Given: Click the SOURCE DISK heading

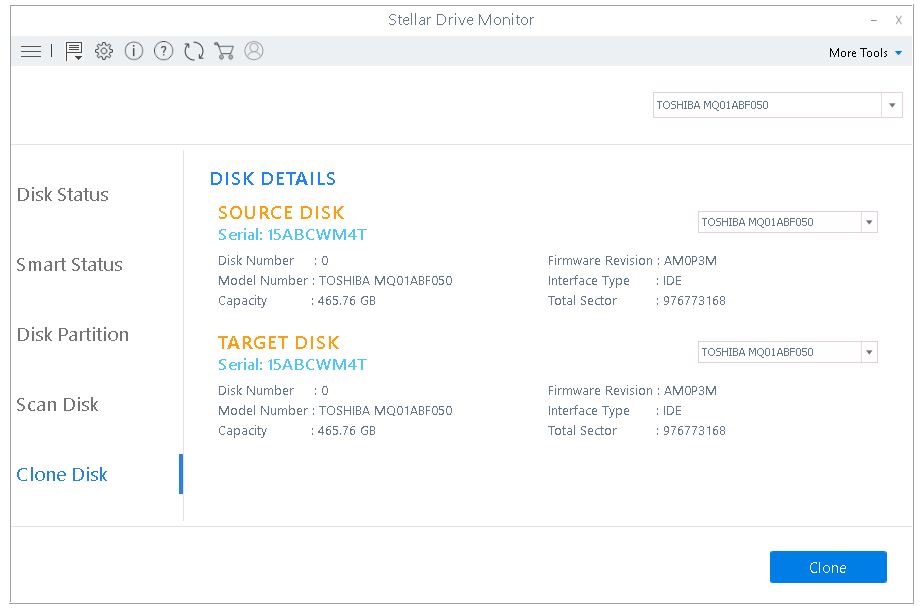Looking at the screenshot, I should [281, 212].
